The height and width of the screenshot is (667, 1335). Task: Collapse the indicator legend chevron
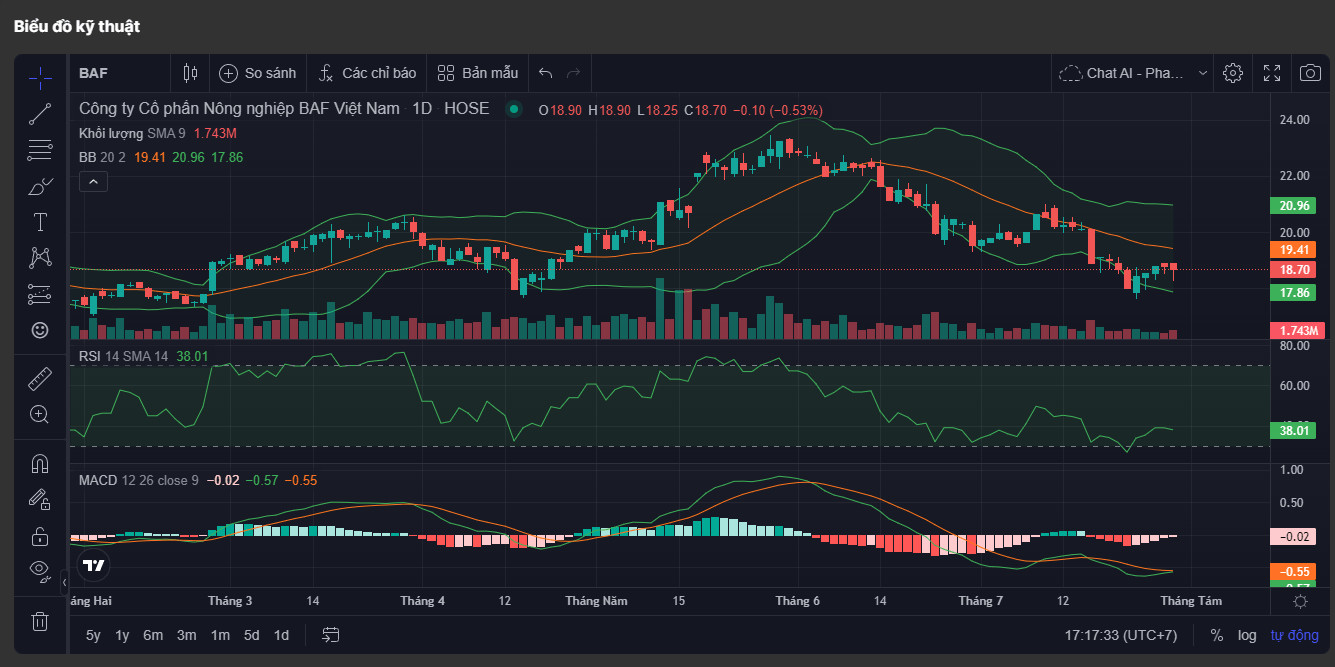pyautogui.click(x=92, y=181)
